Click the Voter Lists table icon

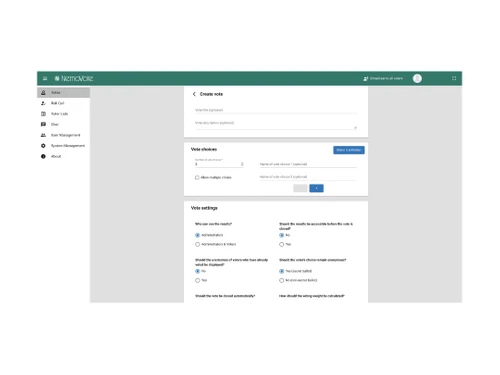pos(43,114)
